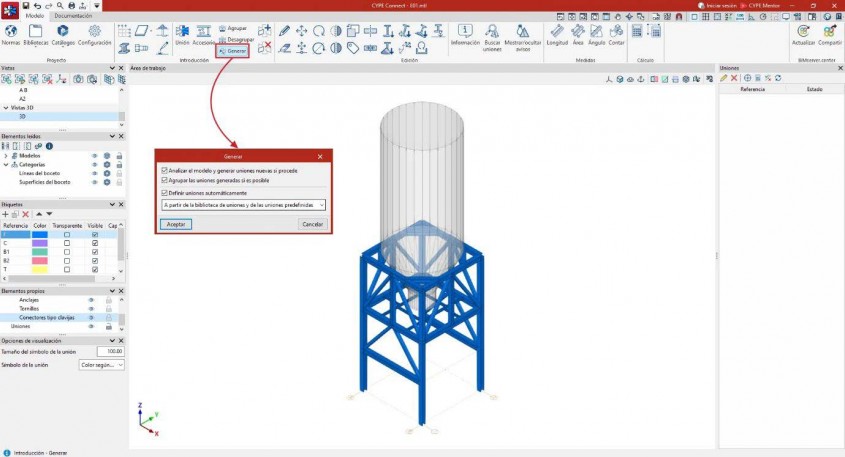The height and width of the screenshot is (457, 845).
Task: Click red X delete icon in Etiquetas panel
Action: pyautogui.click(x=25, y=214)
